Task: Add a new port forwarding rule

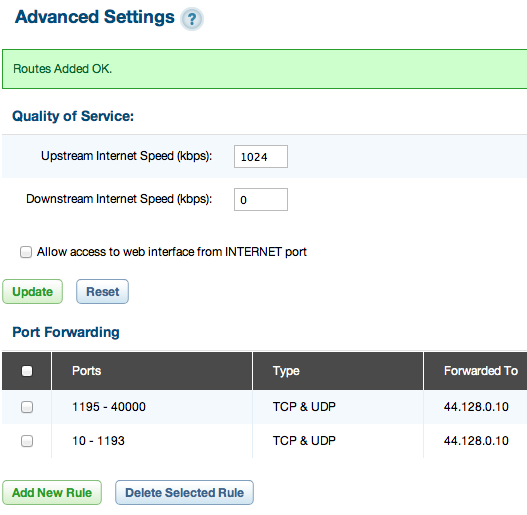Action: [x=52, y=492]
